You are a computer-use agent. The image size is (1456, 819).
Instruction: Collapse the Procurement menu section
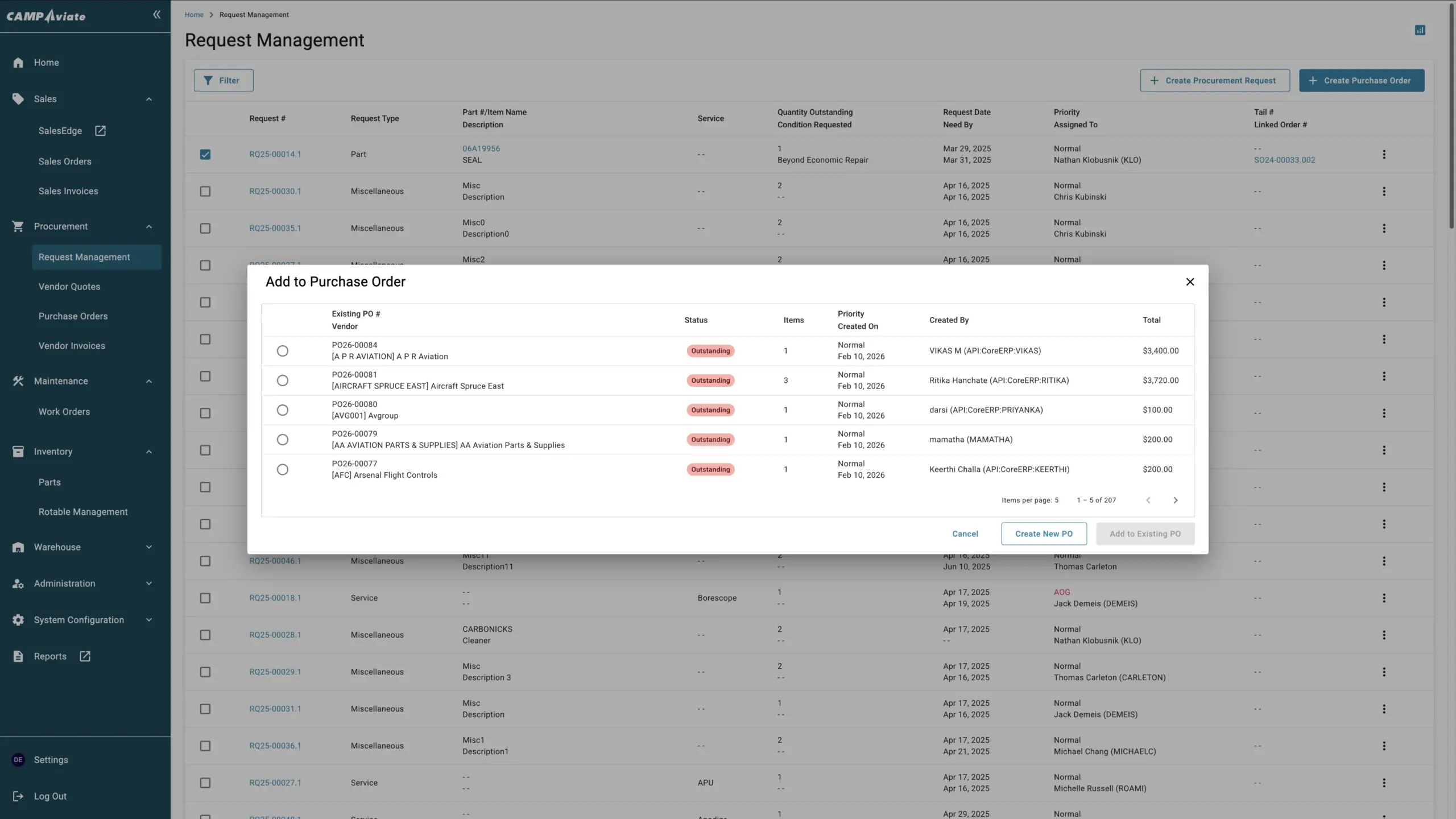click(x=149, y=226)
